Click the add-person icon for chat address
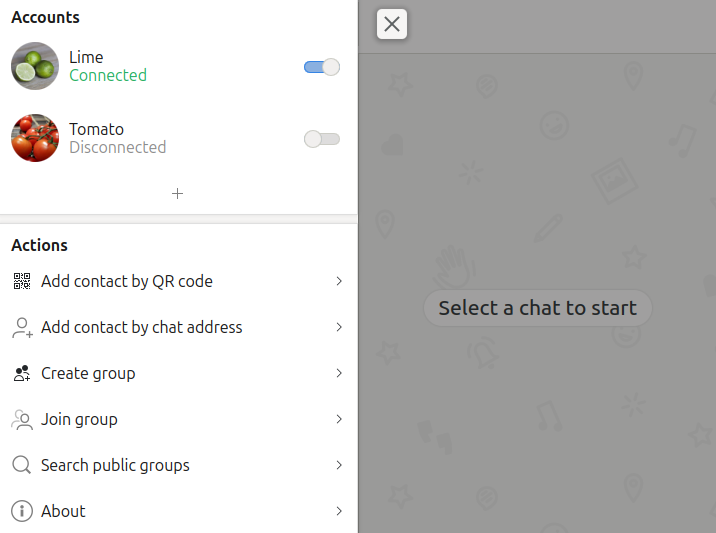Viewport: 716px width, 533px height. [x=22, y=327]
